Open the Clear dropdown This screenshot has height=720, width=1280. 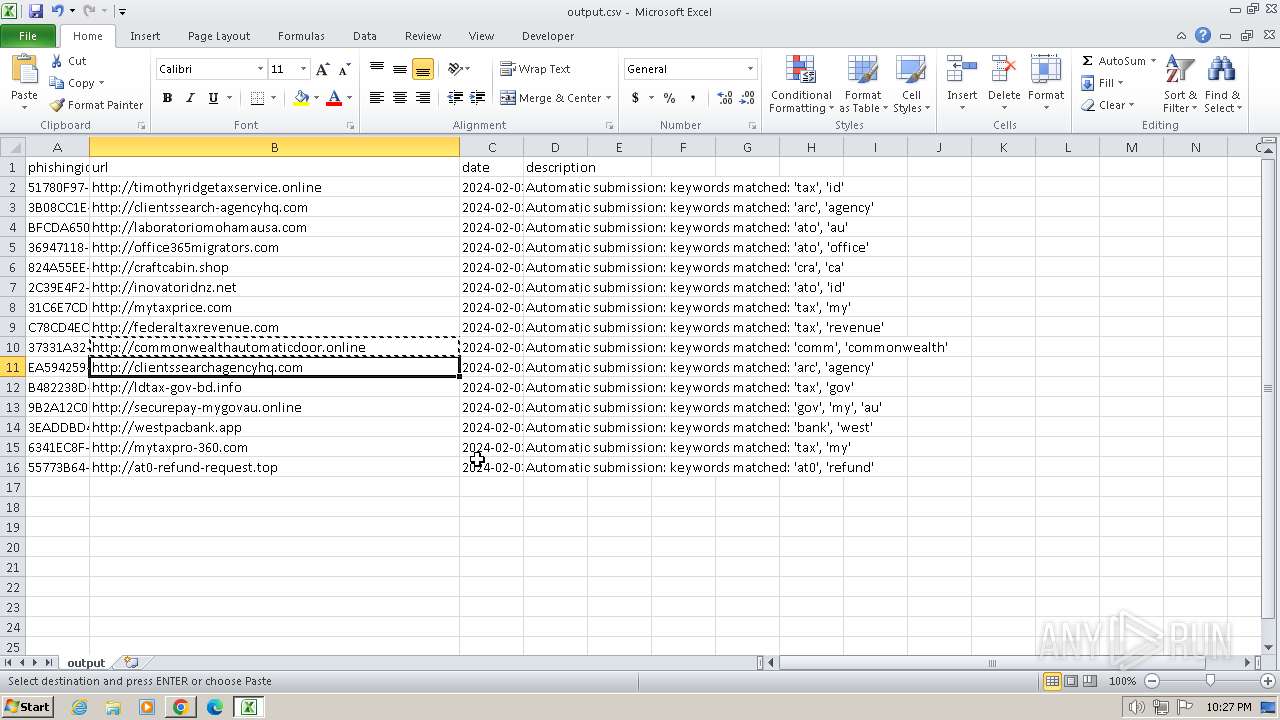[x=1107, y=105]
